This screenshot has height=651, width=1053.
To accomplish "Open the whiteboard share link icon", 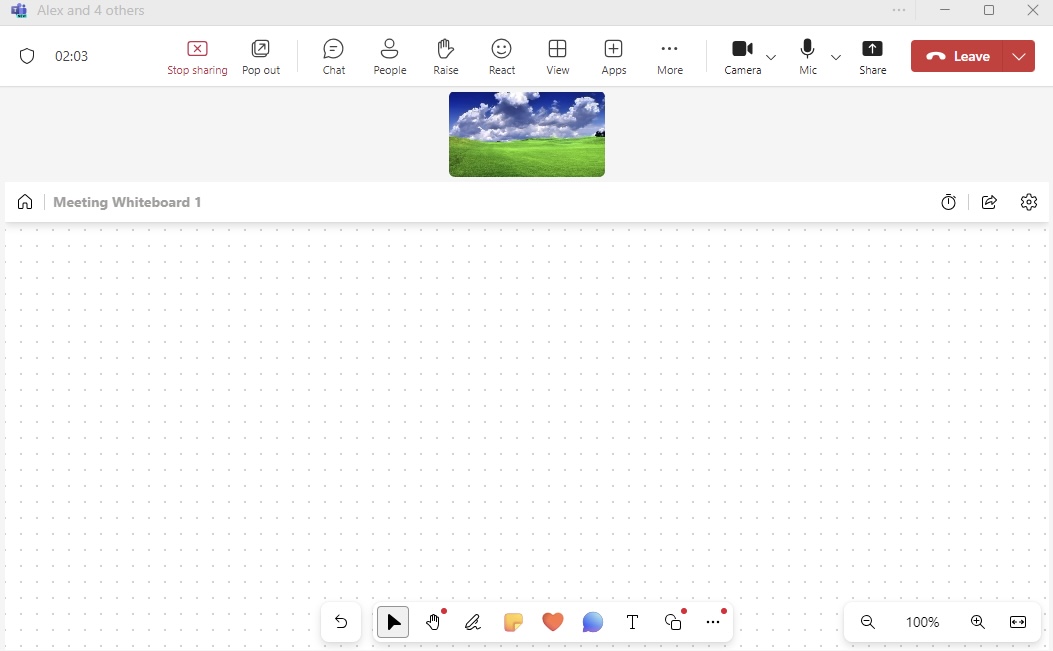I will pos(989,202).
